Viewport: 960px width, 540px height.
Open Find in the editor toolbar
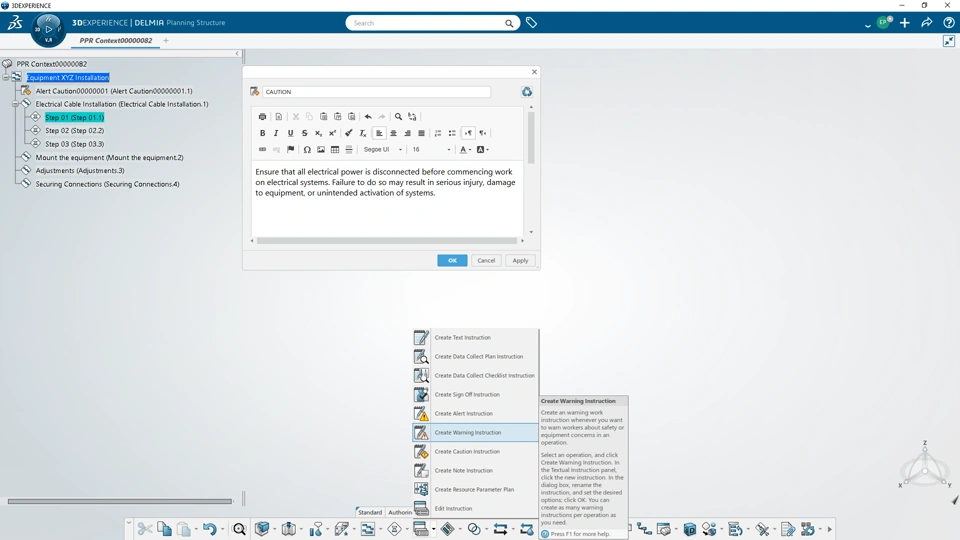click(x=399, y=116)
